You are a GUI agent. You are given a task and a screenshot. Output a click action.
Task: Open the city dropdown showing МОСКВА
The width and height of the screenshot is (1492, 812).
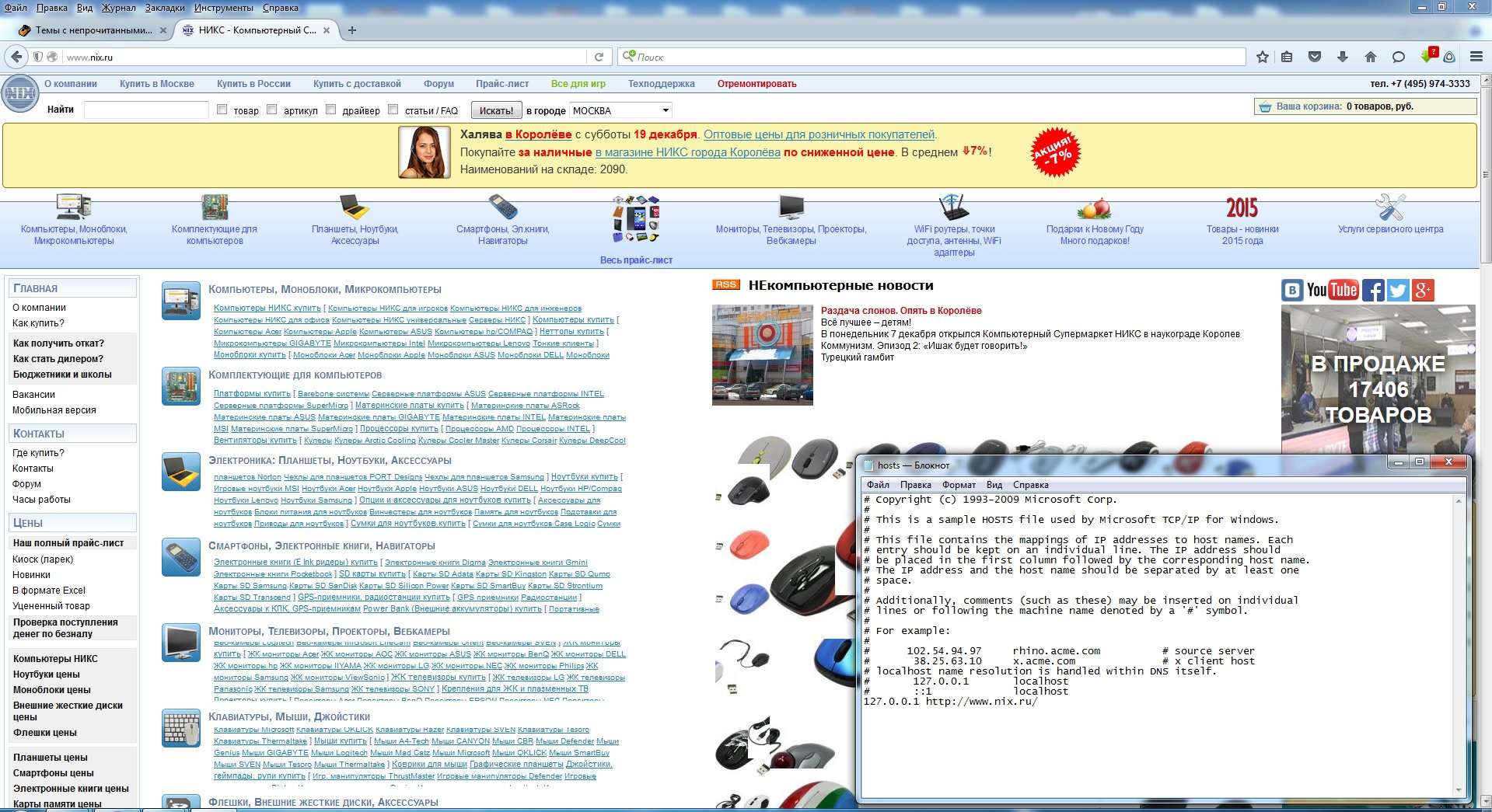pyautogui.click(x=620, y=110)
